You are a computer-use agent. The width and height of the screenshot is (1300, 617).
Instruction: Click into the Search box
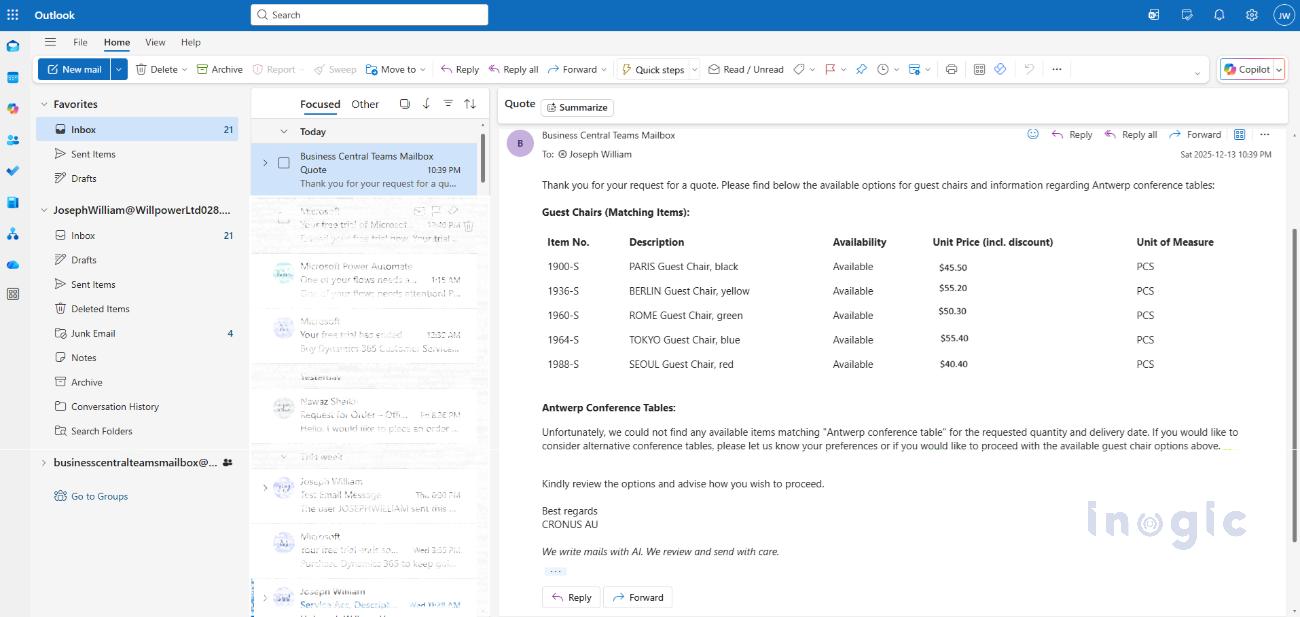click(x=370, y=15)
